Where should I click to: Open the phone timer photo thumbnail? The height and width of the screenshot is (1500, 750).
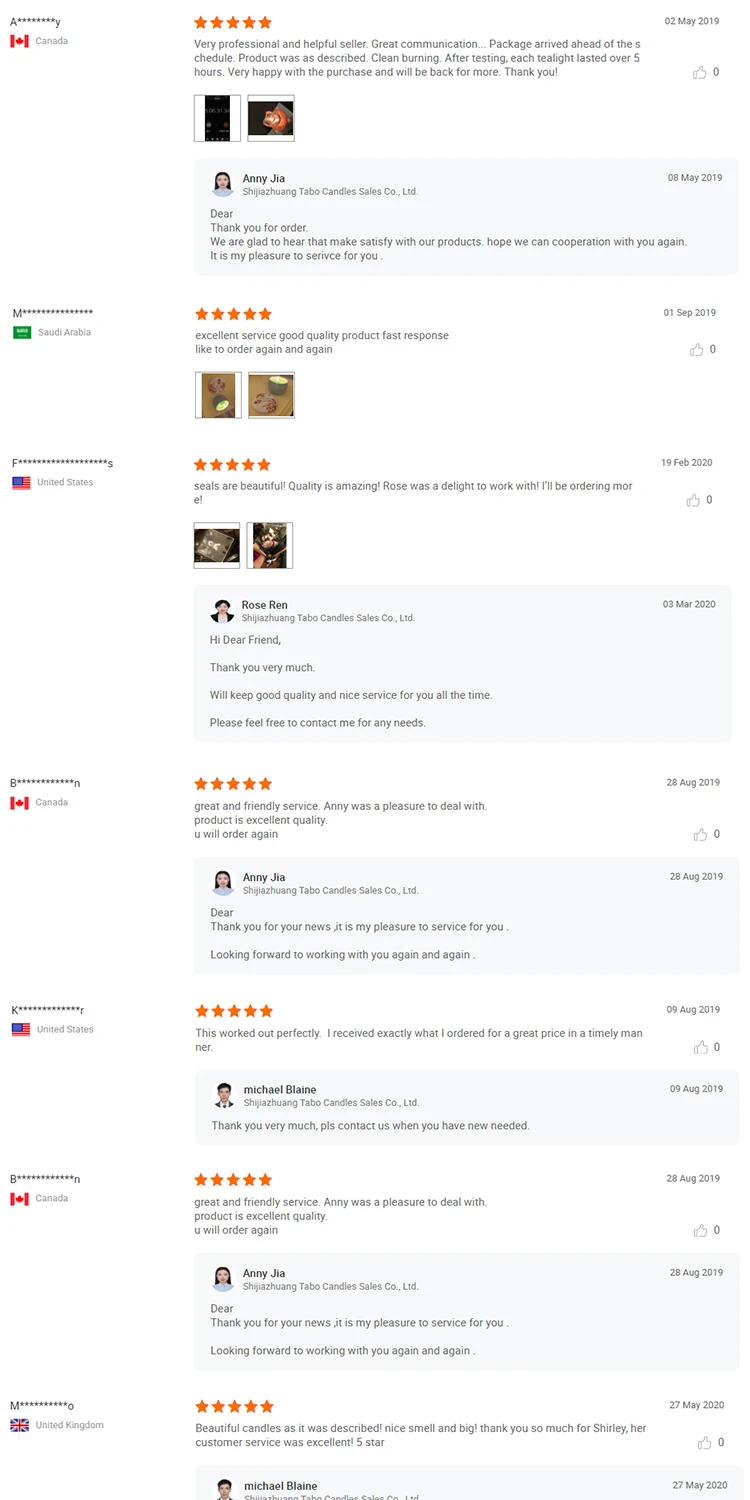[217, 118]
